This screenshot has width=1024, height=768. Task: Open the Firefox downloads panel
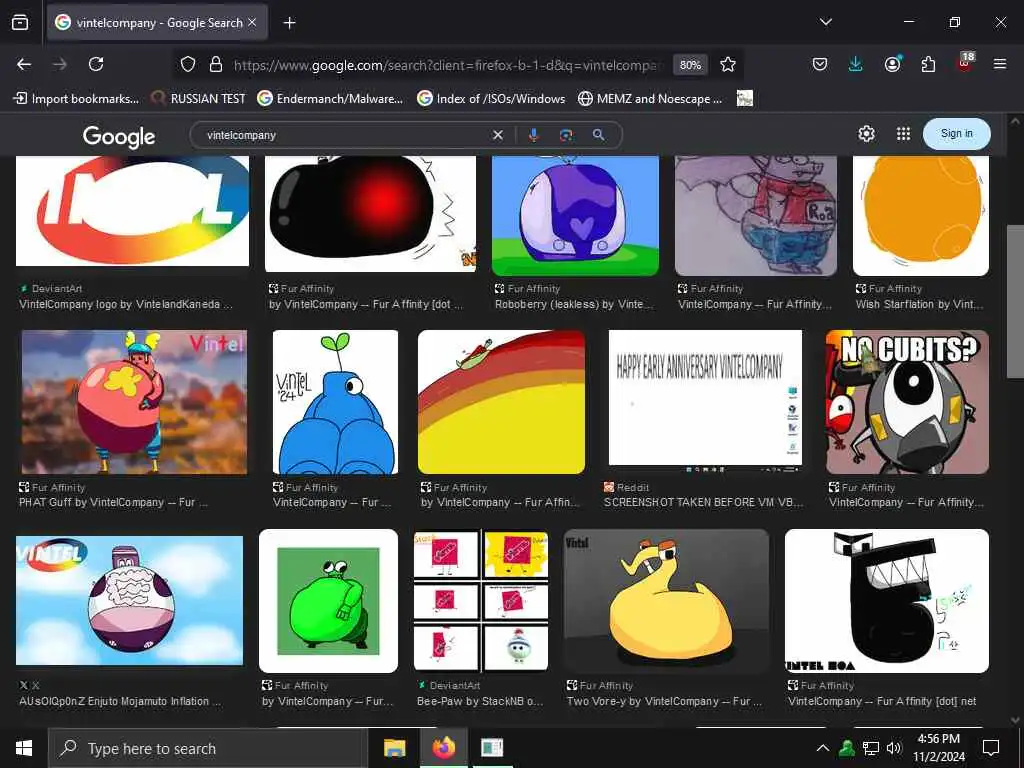coord(856,64)
